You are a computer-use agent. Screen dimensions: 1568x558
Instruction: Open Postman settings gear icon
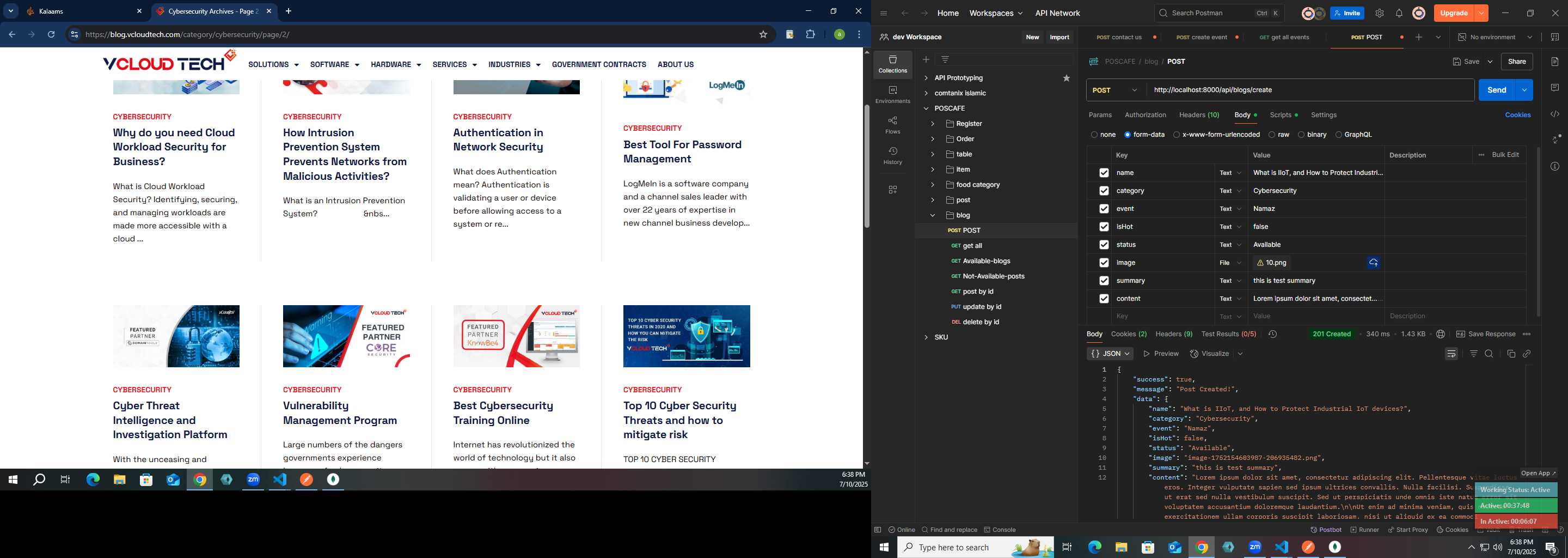tap(1379, 13)
